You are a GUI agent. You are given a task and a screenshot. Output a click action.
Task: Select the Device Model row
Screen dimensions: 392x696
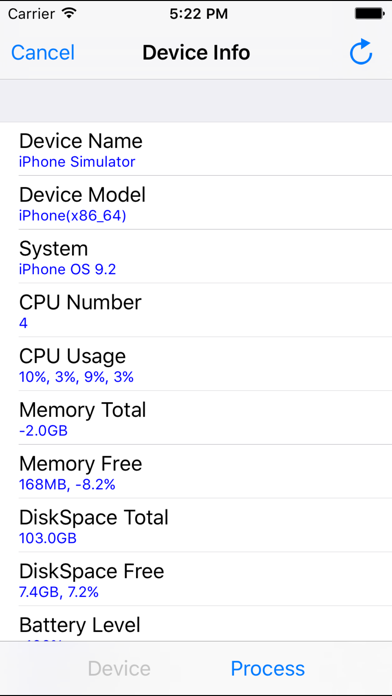pyautogui.click(x=196, y=203)
